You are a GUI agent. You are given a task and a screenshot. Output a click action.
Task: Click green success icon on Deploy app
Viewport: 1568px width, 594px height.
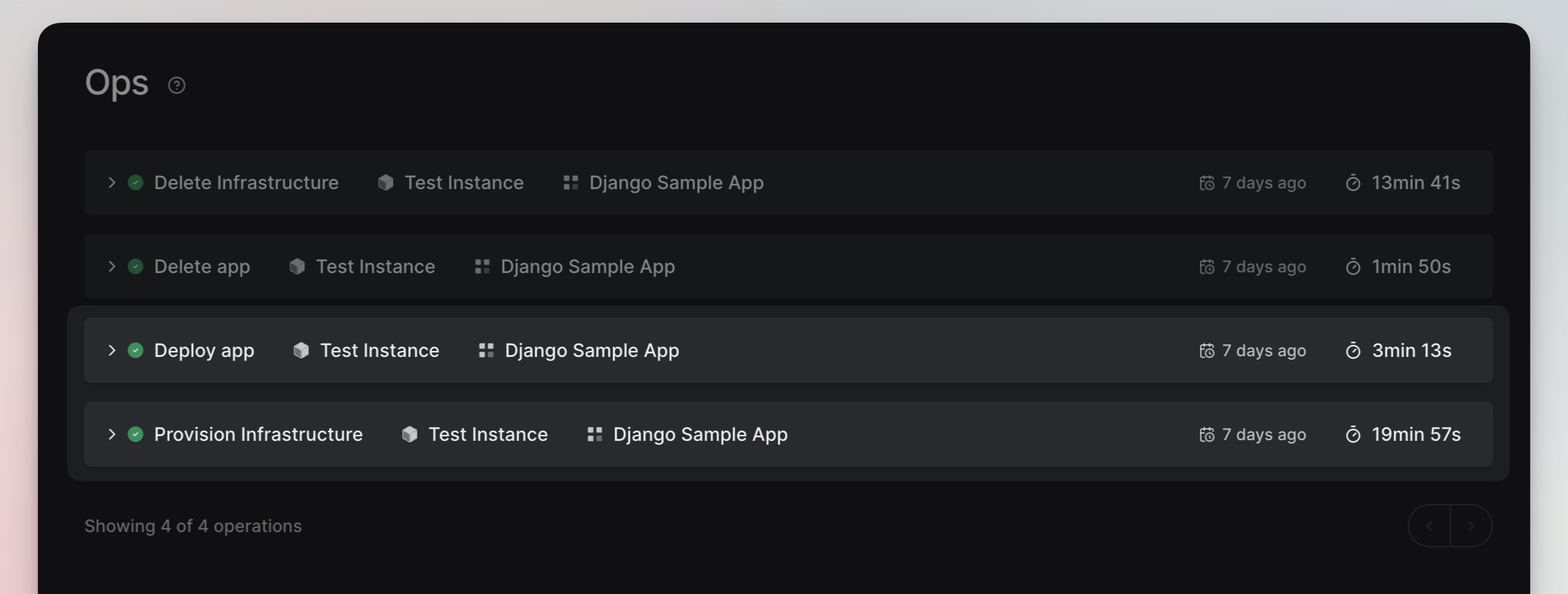pyautogui.click(x=135, y=350)
